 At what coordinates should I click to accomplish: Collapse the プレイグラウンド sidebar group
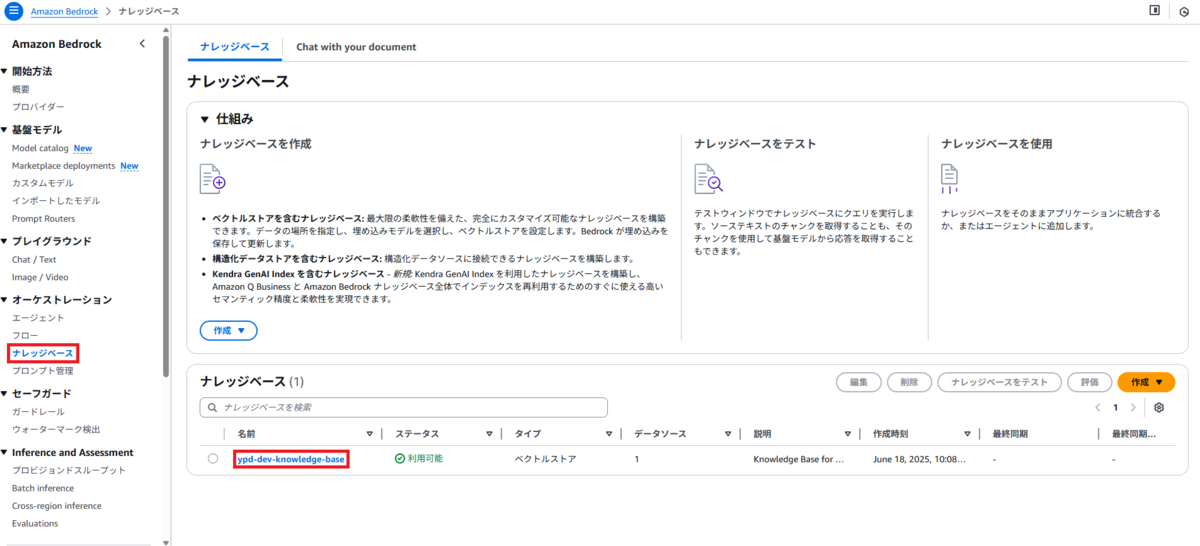pos(5,241)
